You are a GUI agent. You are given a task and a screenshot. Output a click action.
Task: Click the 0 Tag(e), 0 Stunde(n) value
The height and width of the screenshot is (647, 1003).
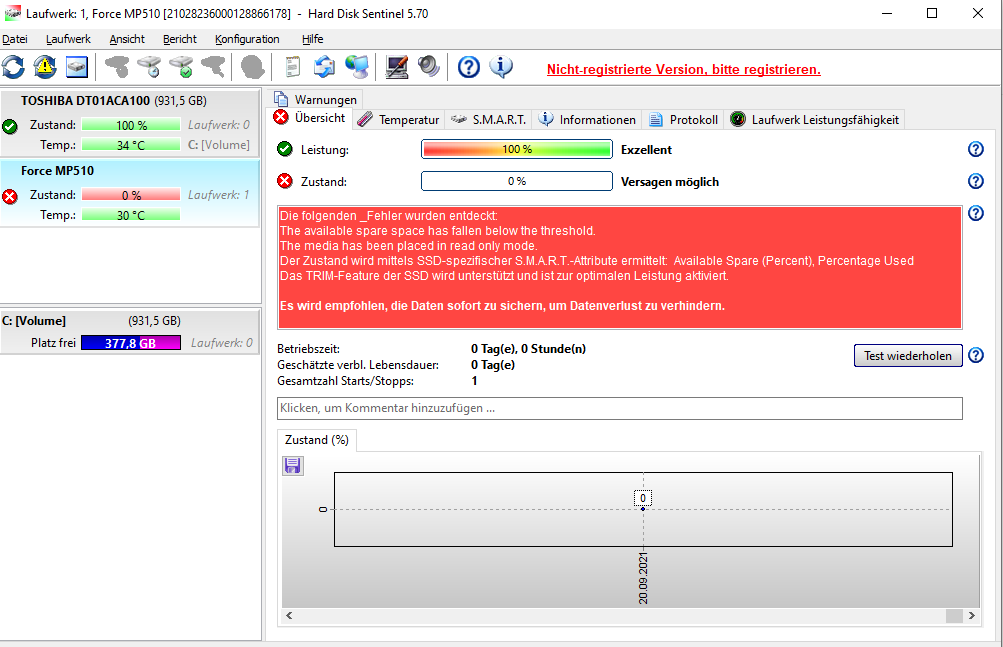528,349
